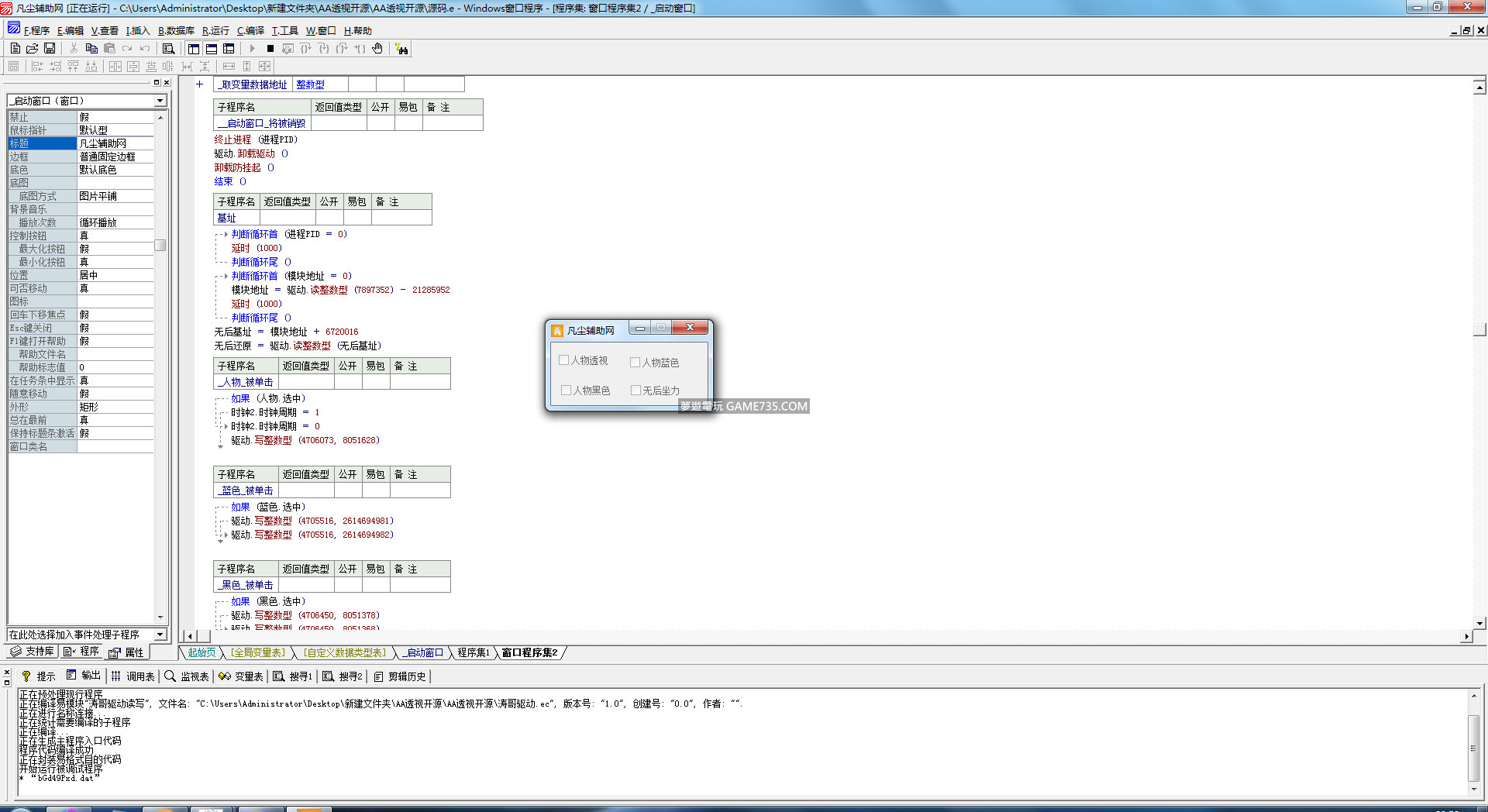Click the hand breakpoint icon

[377, 49]
